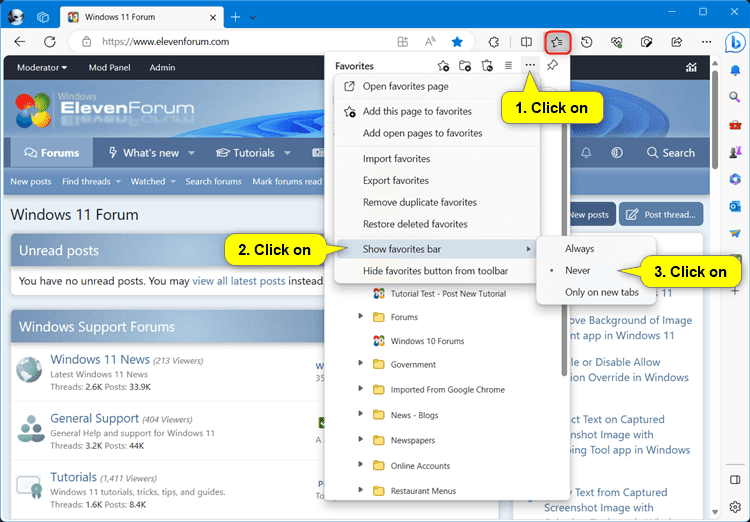Click Mark forums read
Viewport: 750px width, 522px height.
[x=287, y=181]
